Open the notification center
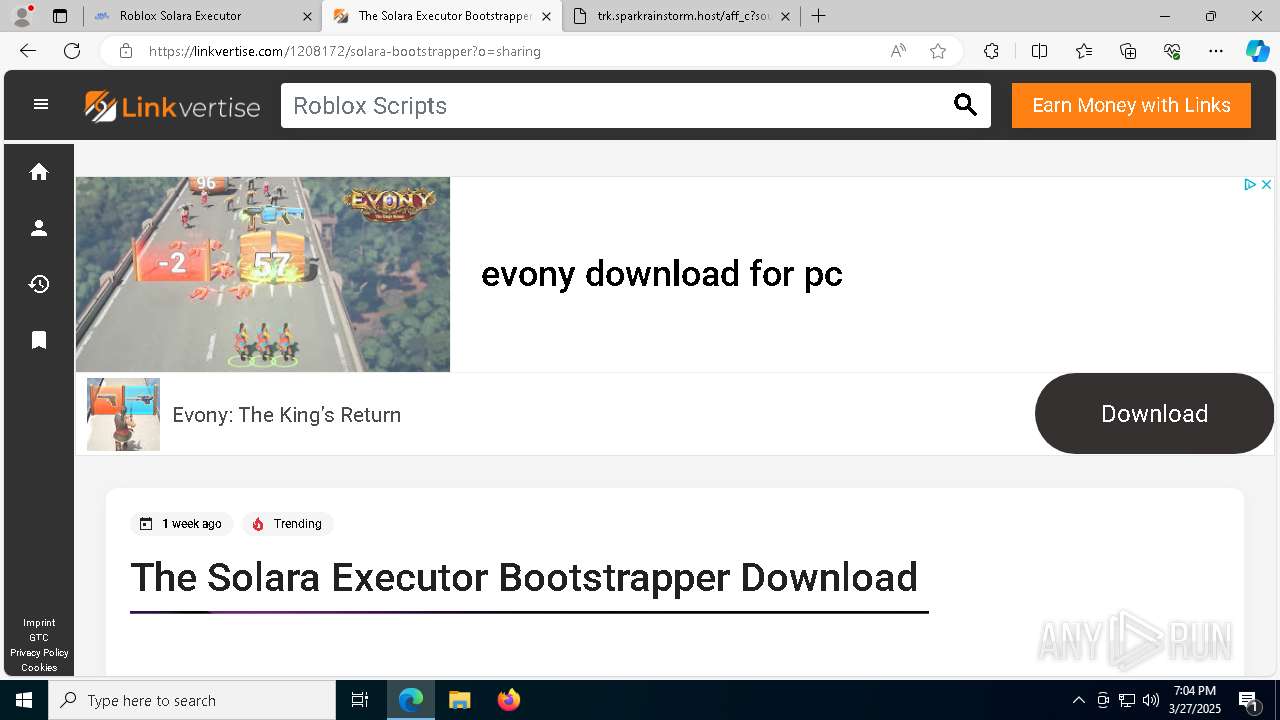 point(1249,700)
